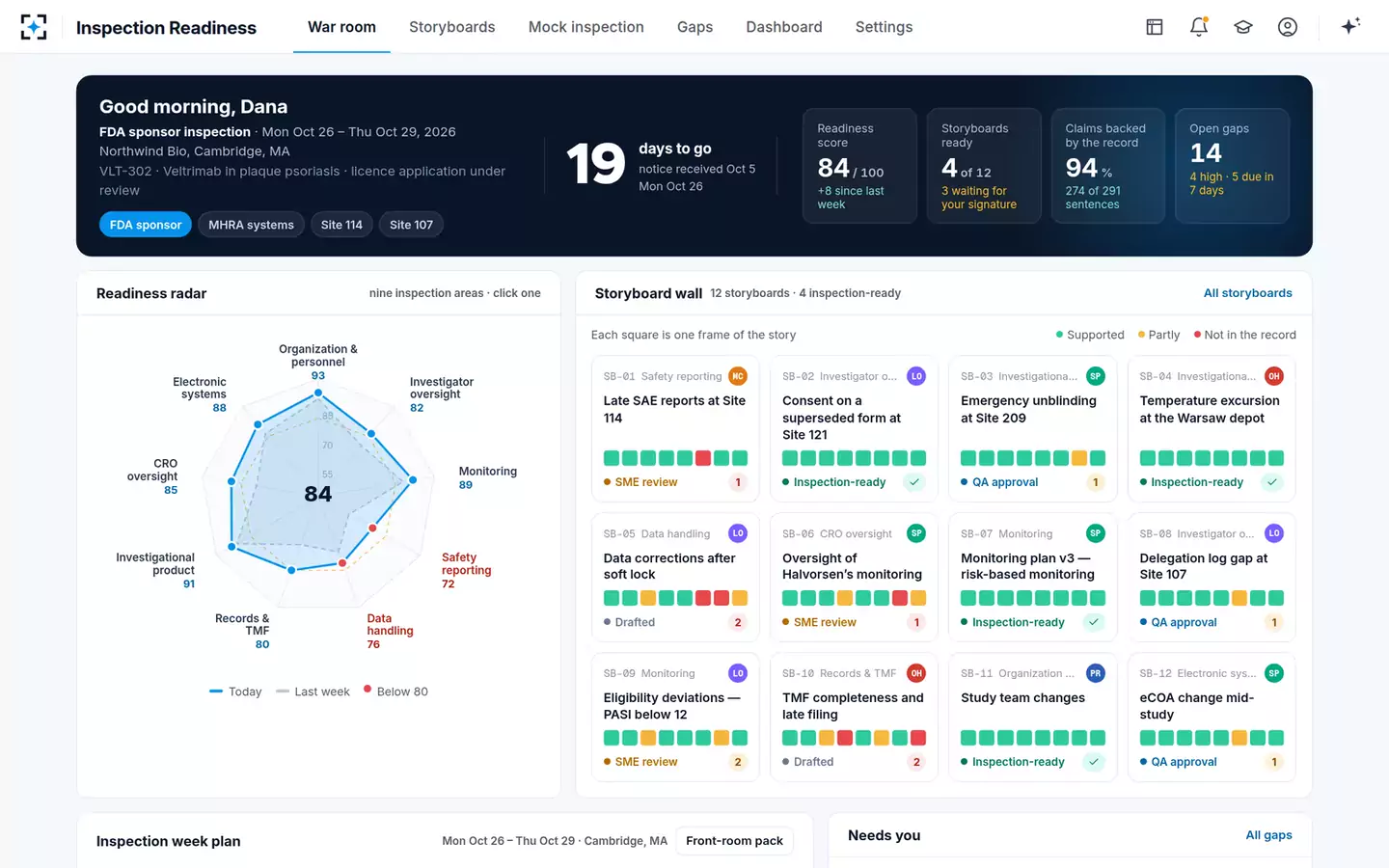Image resolution: width=1389 pixels, height=868 pixels.
Task: Open the Temperature excursion storyboard card
Action: tap(1212, 429)
